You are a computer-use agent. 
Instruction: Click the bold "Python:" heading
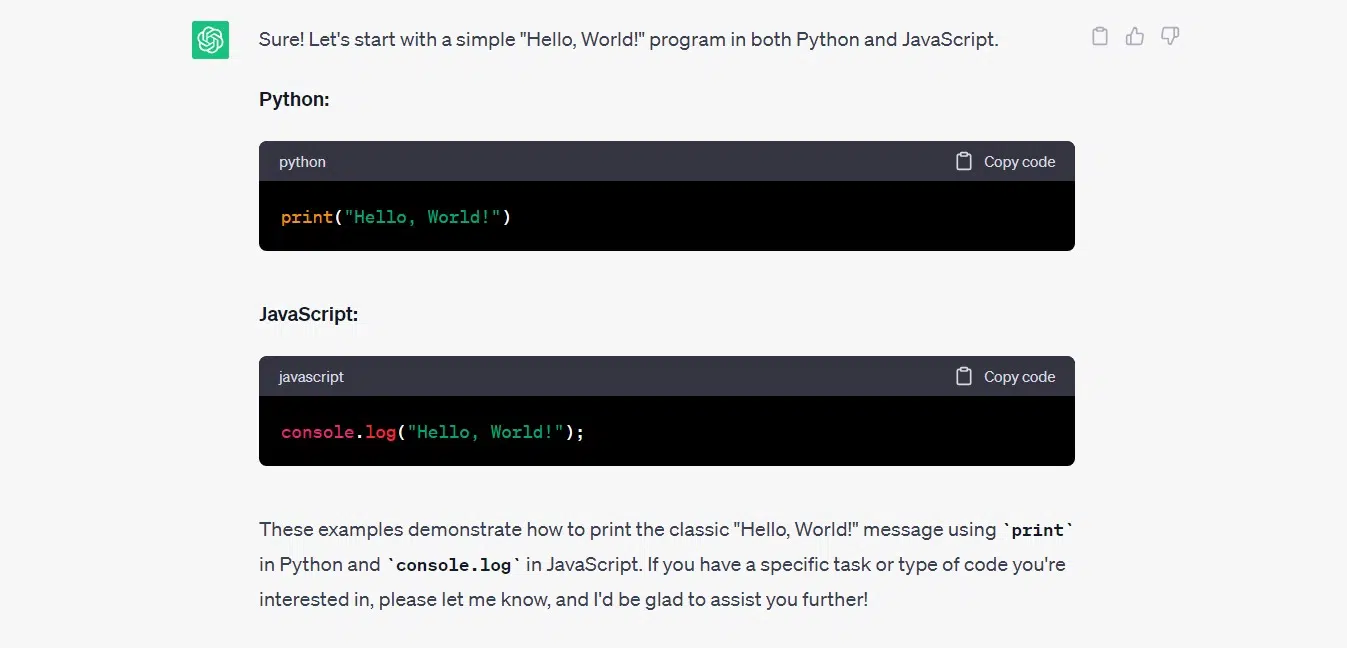point(294,99)
